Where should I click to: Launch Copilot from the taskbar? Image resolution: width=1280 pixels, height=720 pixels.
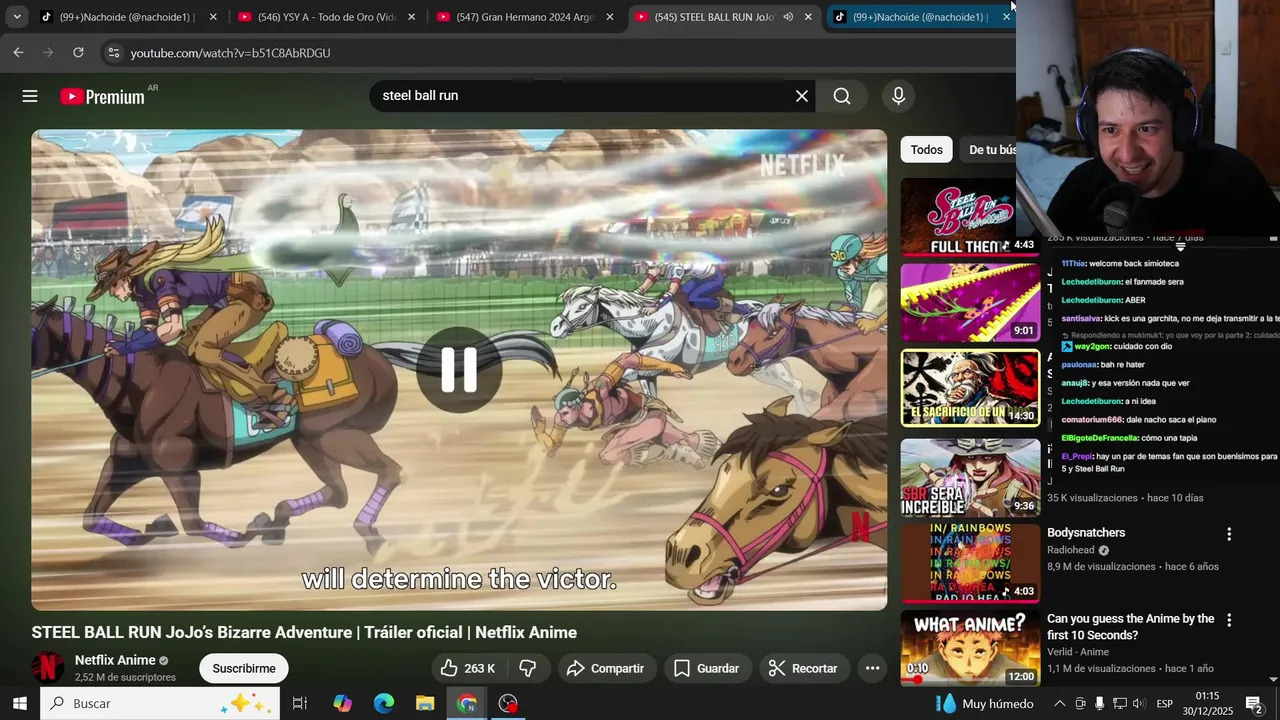pos(342,703)
